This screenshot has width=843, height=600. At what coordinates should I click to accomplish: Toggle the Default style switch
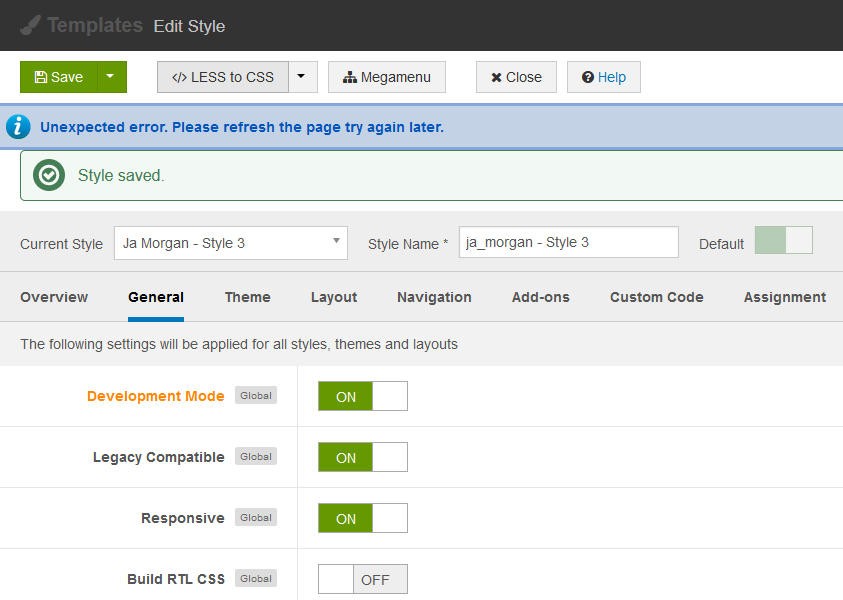[x=783, y=240]
